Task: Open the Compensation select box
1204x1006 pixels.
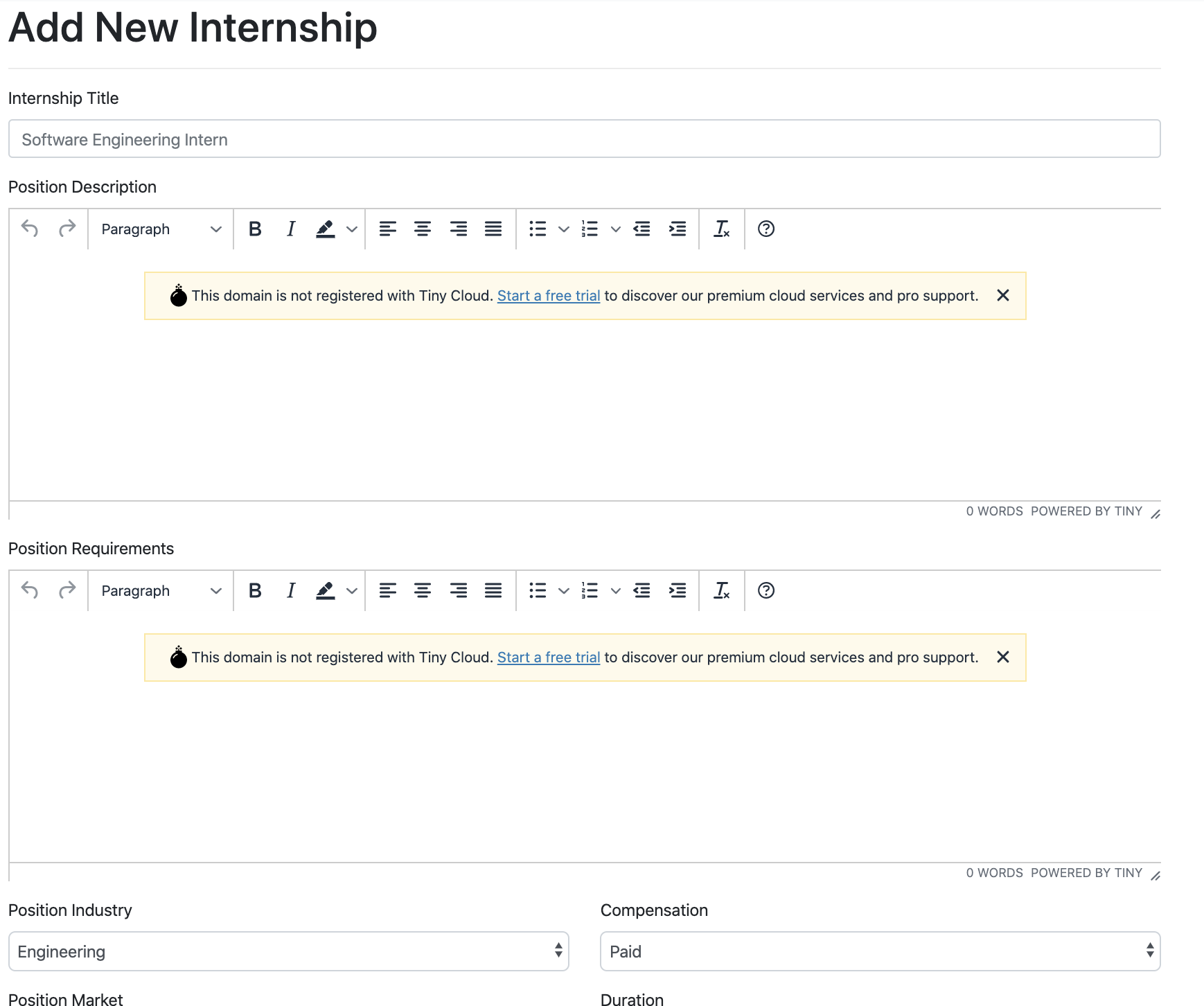Action: point(880,951)
